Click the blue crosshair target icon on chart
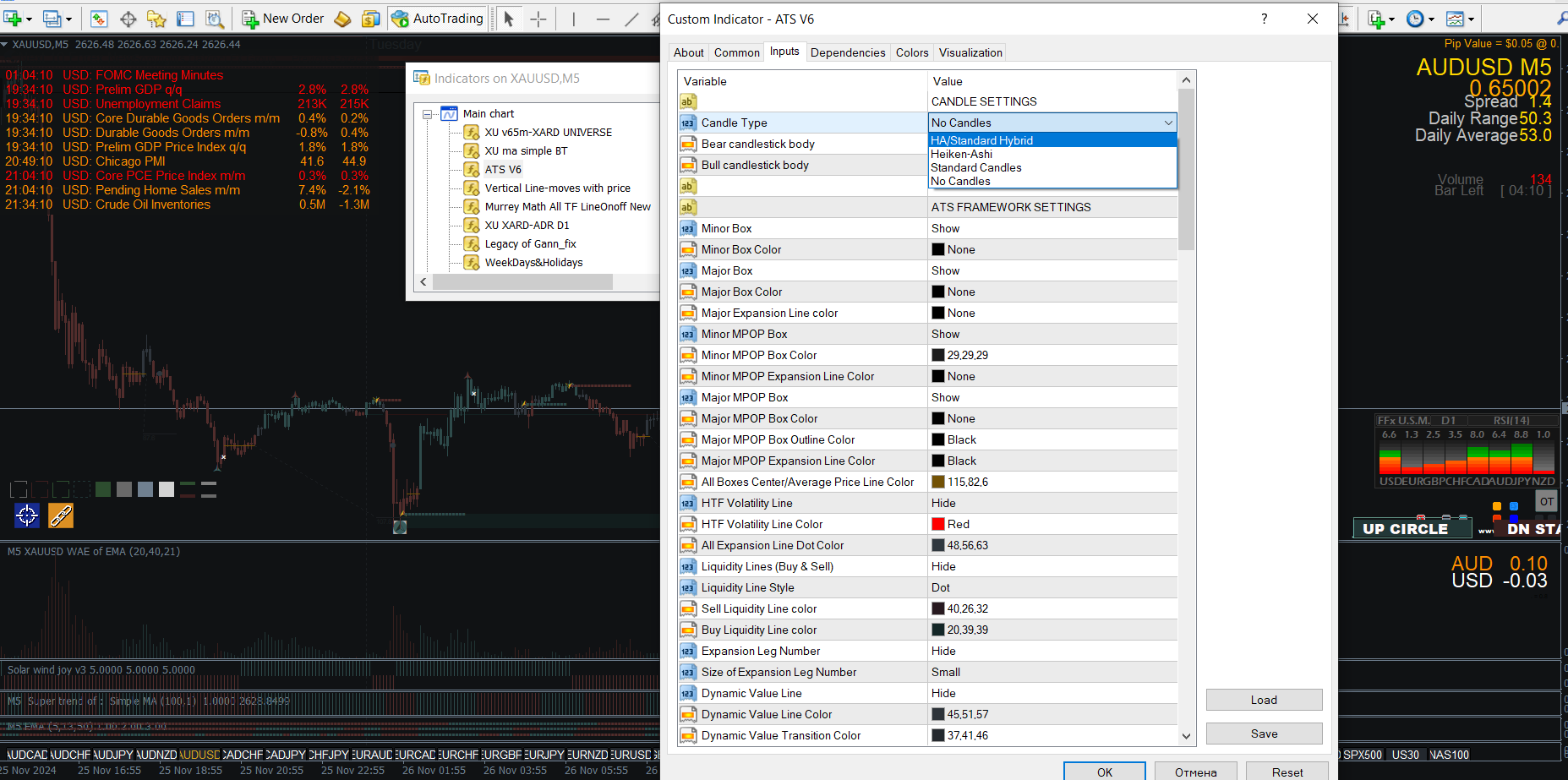The height and width of the screenshot is (780, 1568). (x=27, y=515)
